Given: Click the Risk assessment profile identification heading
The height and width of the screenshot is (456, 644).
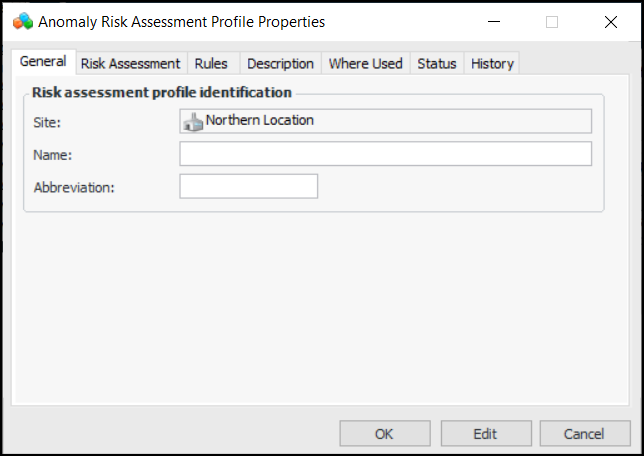Looking at the screenshot, I should tap(162, 92).
